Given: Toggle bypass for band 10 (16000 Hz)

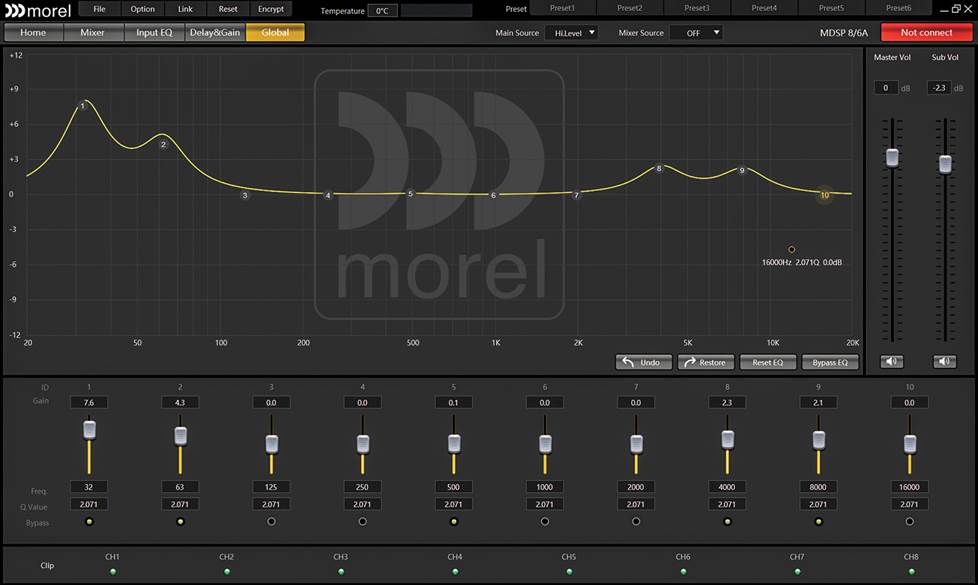Looking at the screenshot, I should coord(909,521).
